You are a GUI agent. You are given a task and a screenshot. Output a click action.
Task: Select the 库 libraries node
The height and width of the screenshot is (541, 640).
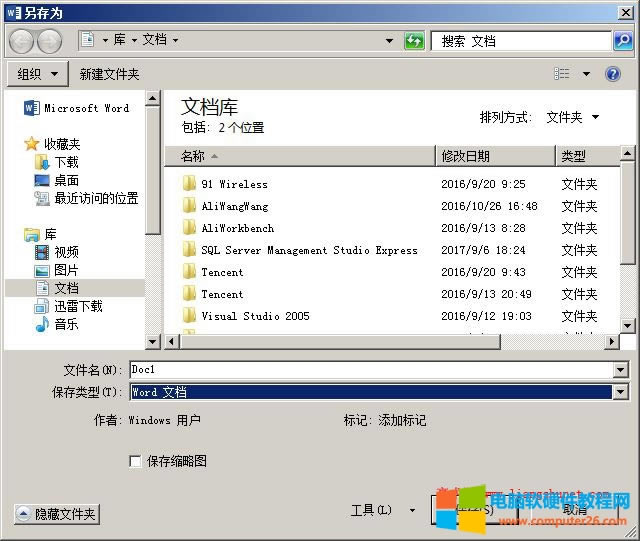pos(40,234)
